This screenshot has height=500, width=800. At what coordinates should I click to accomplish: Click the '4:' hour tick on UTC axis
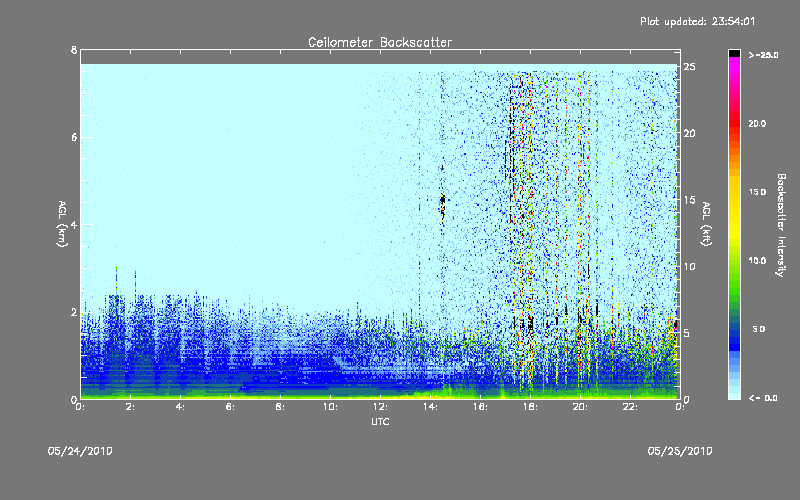click(x=180, y=407)
